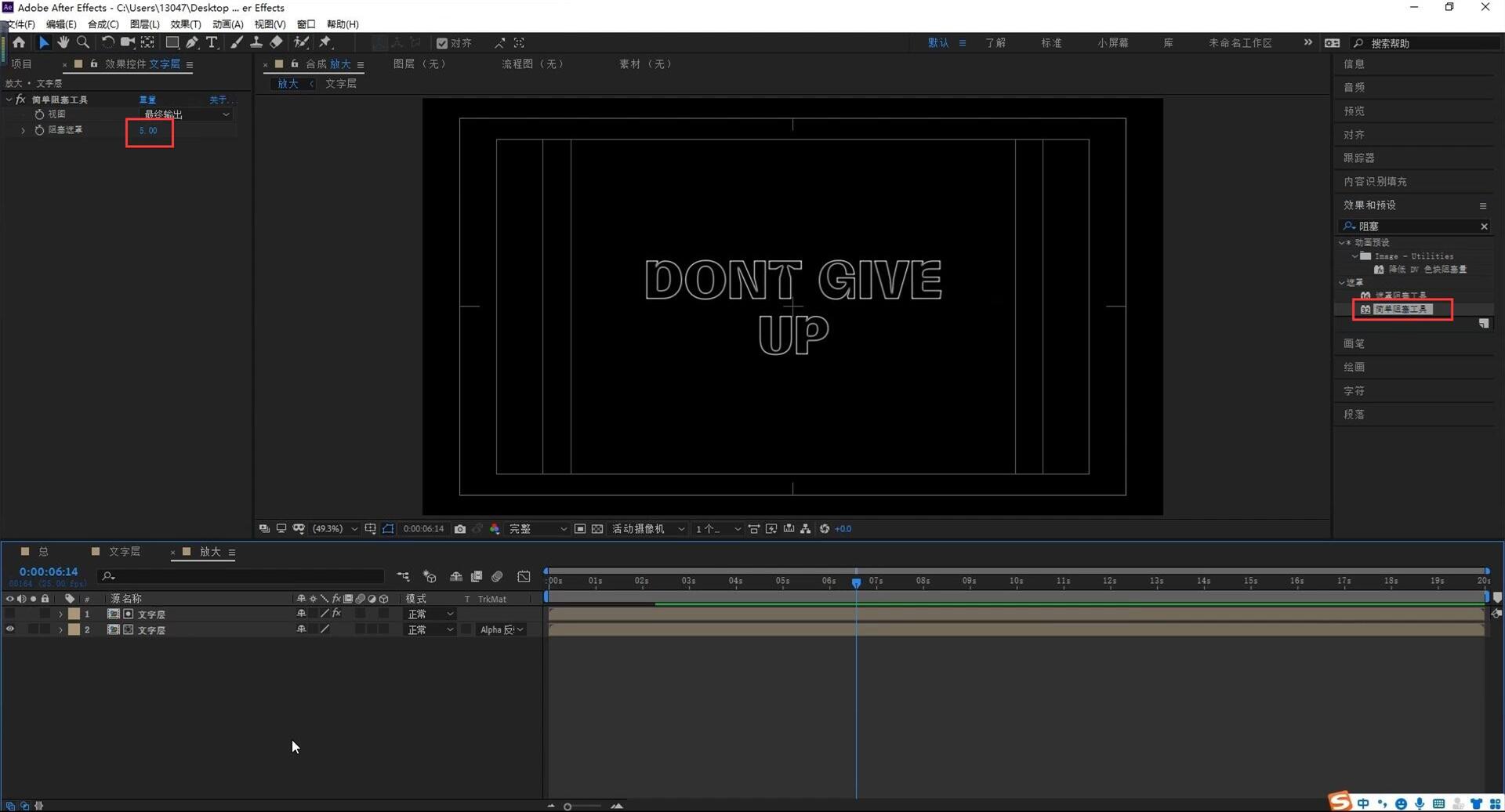The image size is (1505, 812).
Task: Select the Clone Stamp tool
Action: point(256,42)
